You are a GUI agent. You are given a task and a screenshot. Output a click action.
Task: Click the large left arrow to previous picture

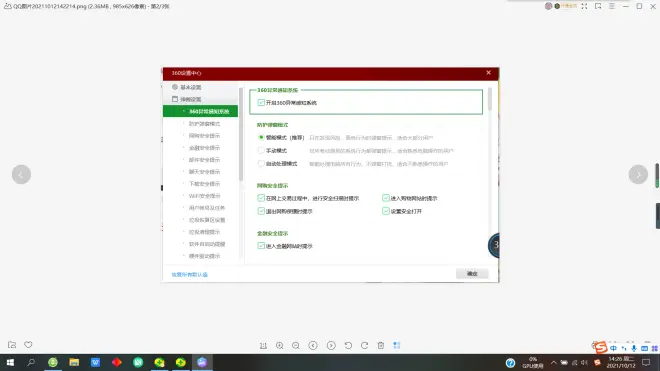click(x=21, y=174)
